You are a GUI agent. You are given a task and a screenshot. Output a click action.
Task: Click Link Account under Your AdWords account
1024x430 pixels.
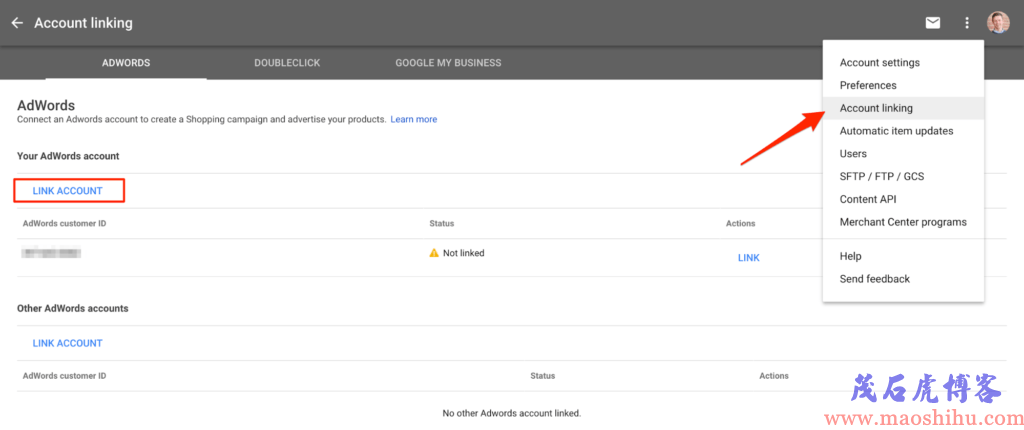tap(68, 191)
